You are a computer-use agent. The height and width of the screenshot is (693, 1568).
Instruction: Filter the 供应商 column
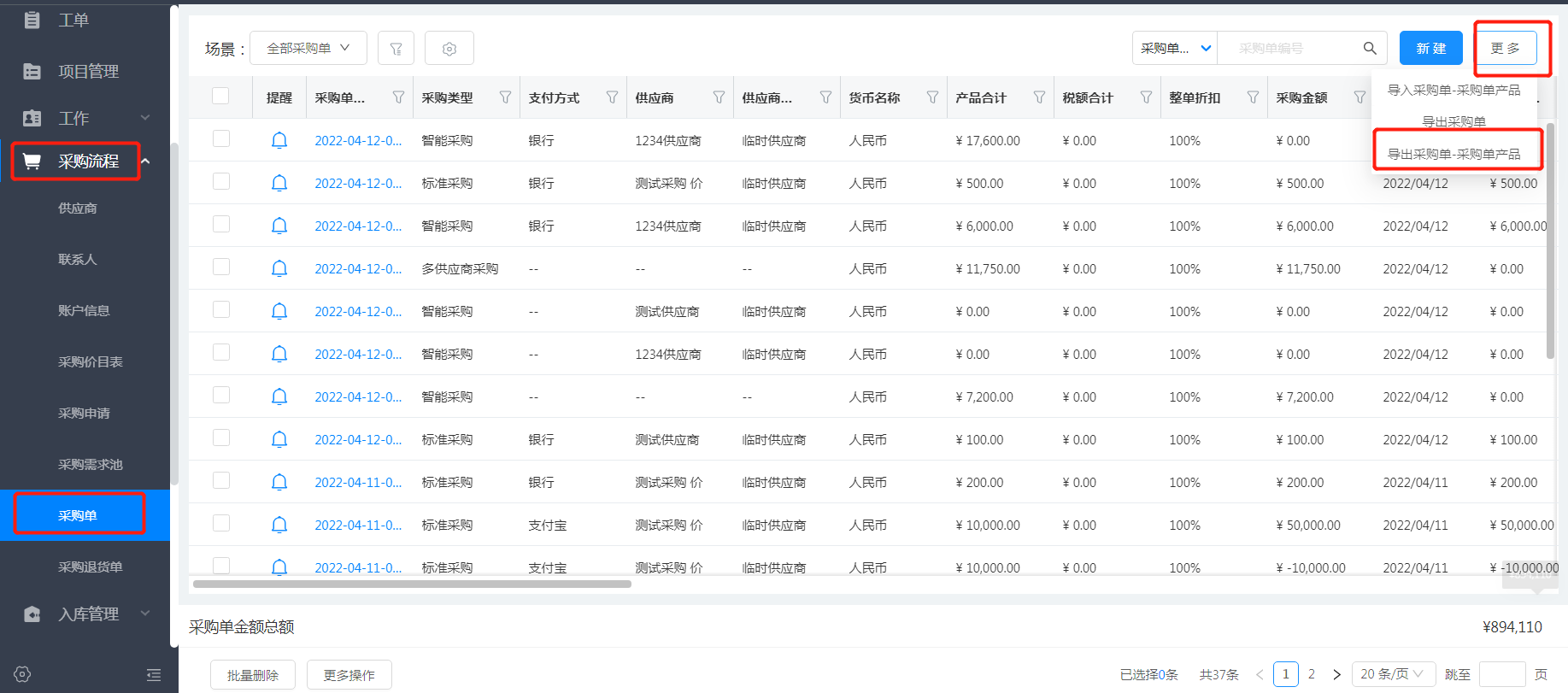pyautogui.click(x=719, y=97)
